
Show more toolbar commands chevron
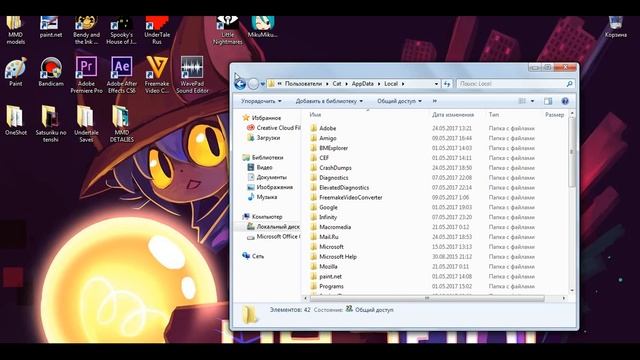tap(435, 101)
